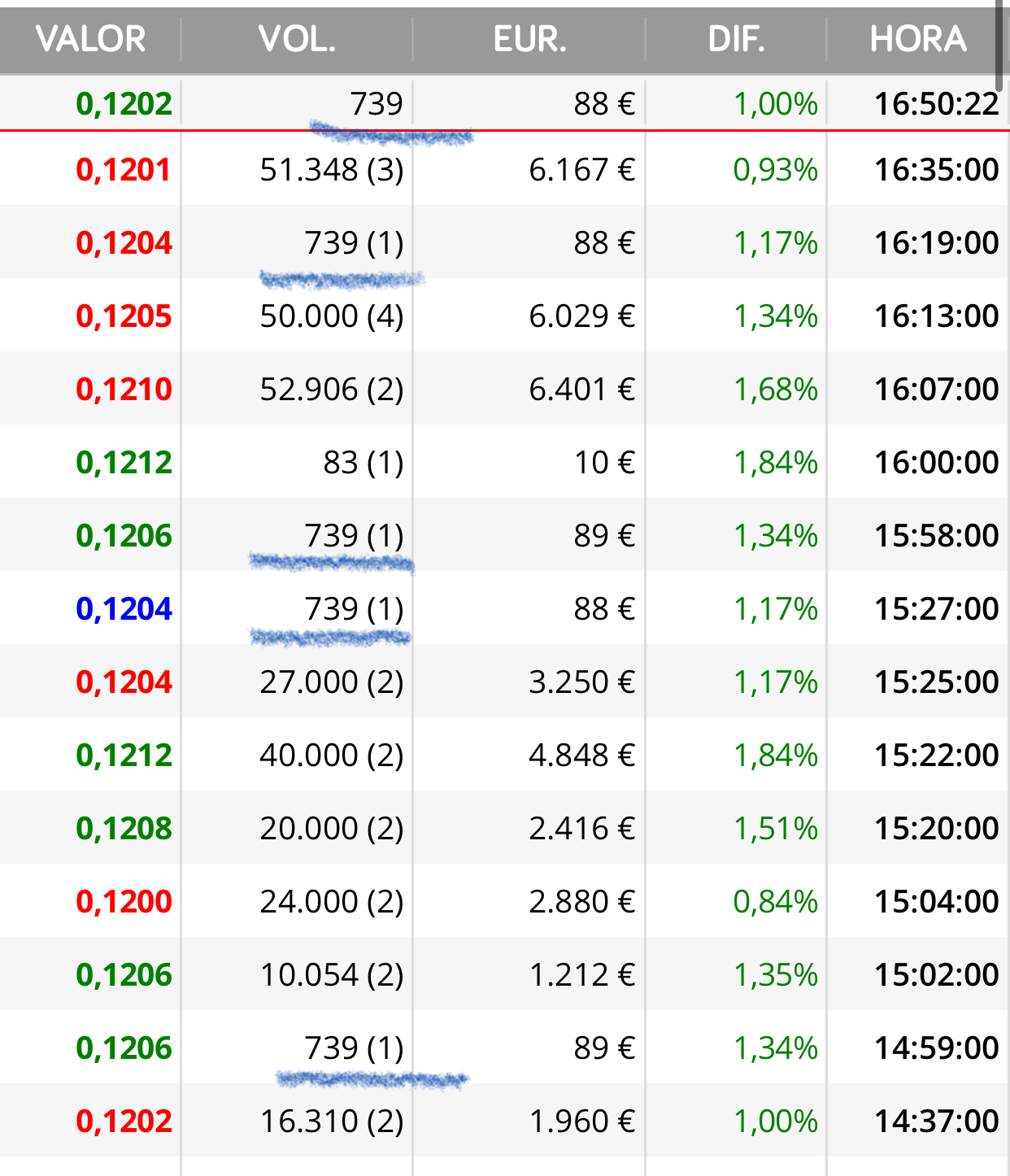The image size is (1010, 1176).
Task: Click the scrollbar next to the HORA header
Action: pyautogui.click(x=999, y=45)
